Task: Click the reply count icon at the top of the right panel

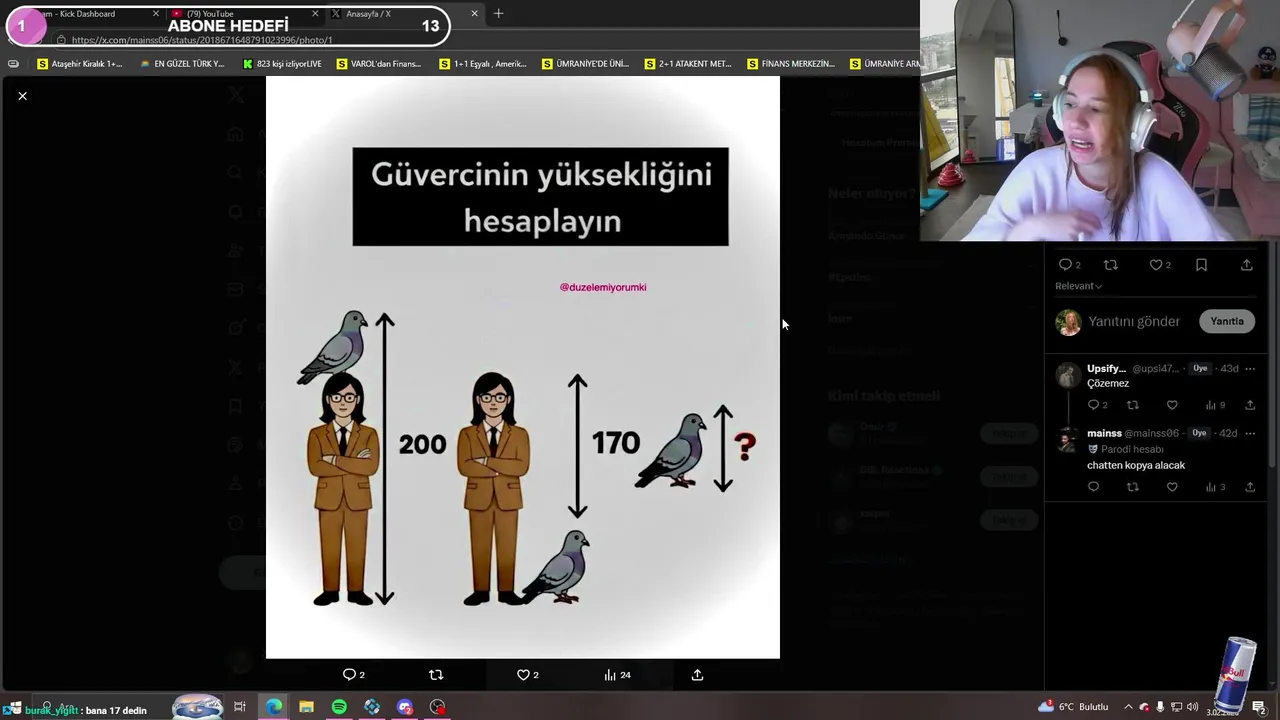Action: coord(1069,265)
